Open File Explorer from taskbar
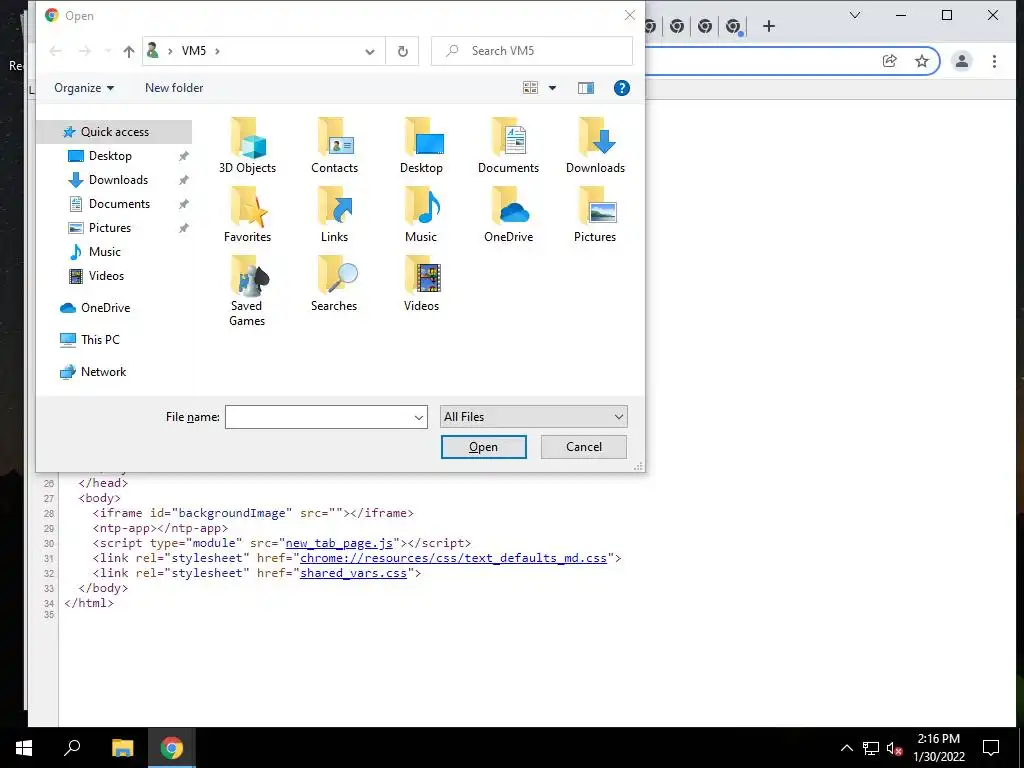 pyautogui.click(x=122, y=748)
